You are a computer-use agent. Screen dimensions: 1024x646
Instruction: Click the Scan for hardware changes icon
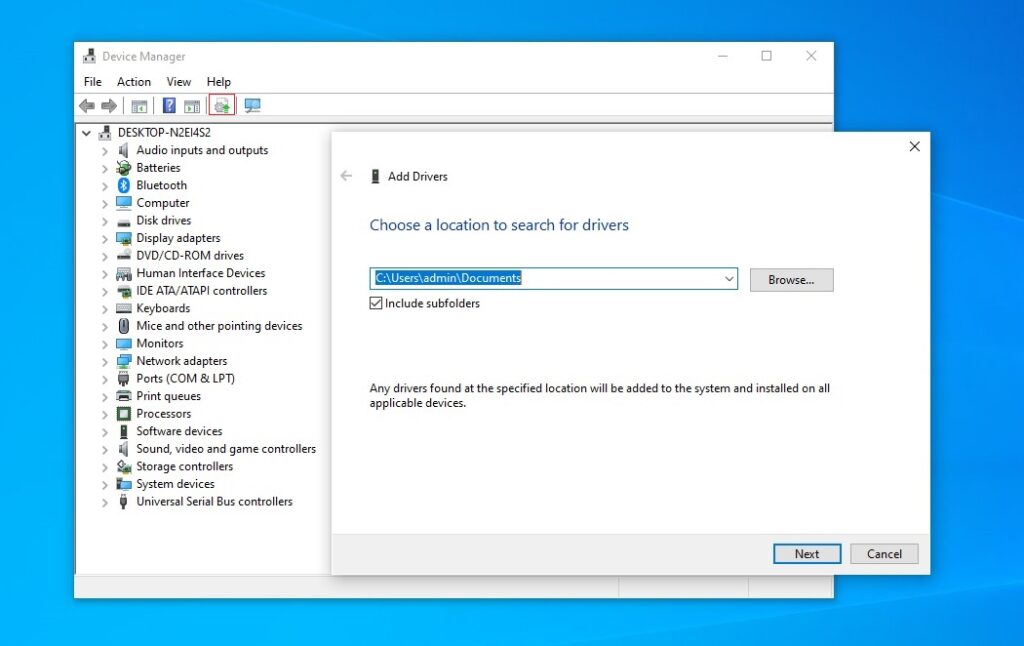(252, 105)
